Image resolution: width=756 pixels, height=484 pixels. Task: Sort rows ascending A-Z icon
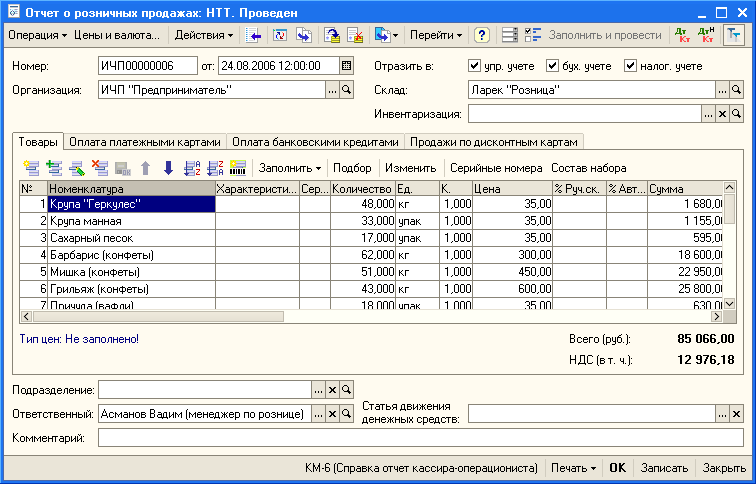192,168
